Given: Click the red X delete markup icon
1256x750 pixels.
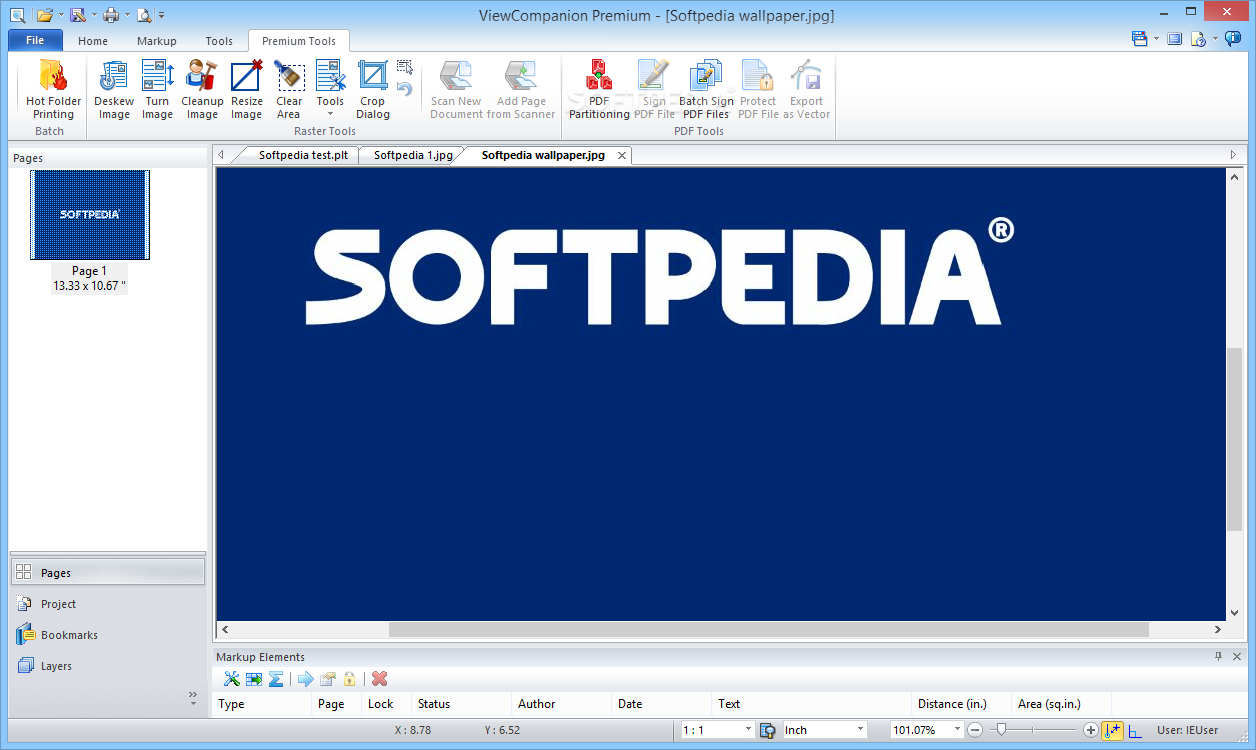Looking at the screenshot, I should point(379,679).
